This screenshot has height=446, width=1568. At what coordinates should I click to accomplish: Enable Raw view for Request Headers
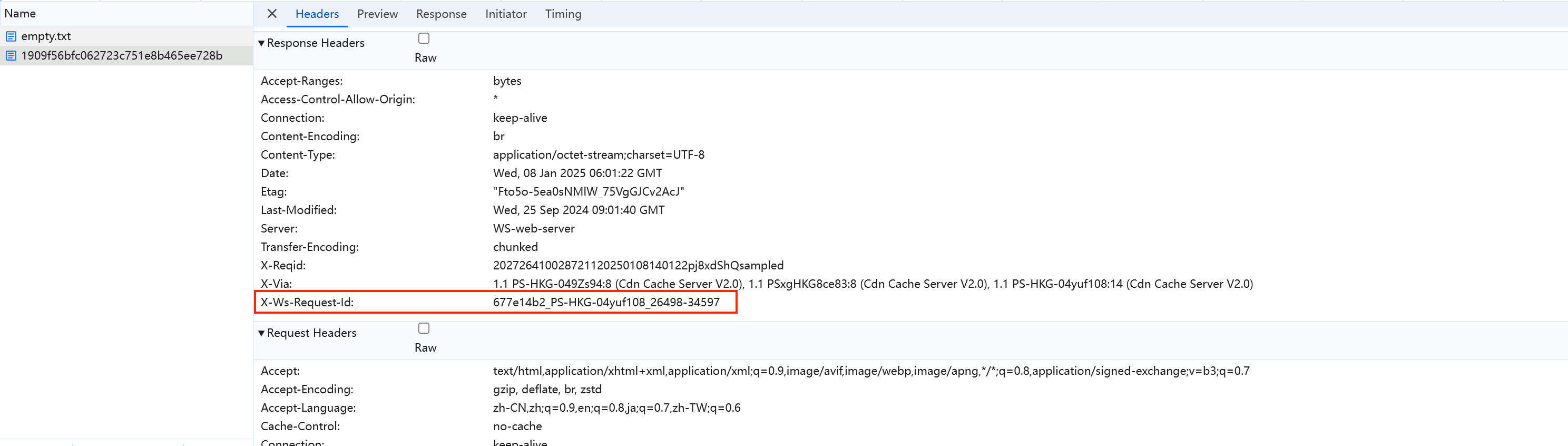[x=424, y=328]
